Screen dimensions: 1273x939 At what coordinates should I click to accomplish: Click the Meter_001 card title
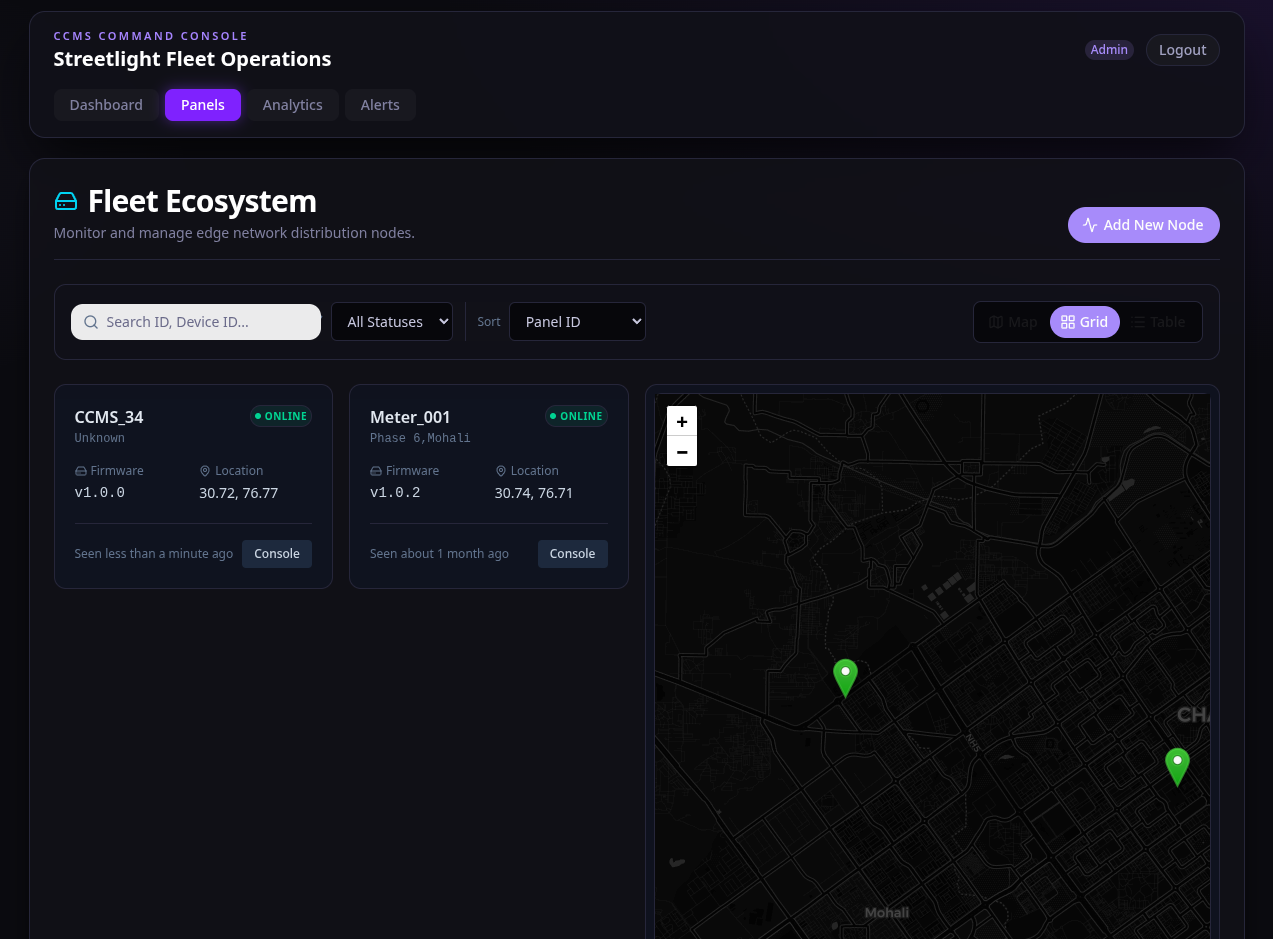[x=410, y=417]
